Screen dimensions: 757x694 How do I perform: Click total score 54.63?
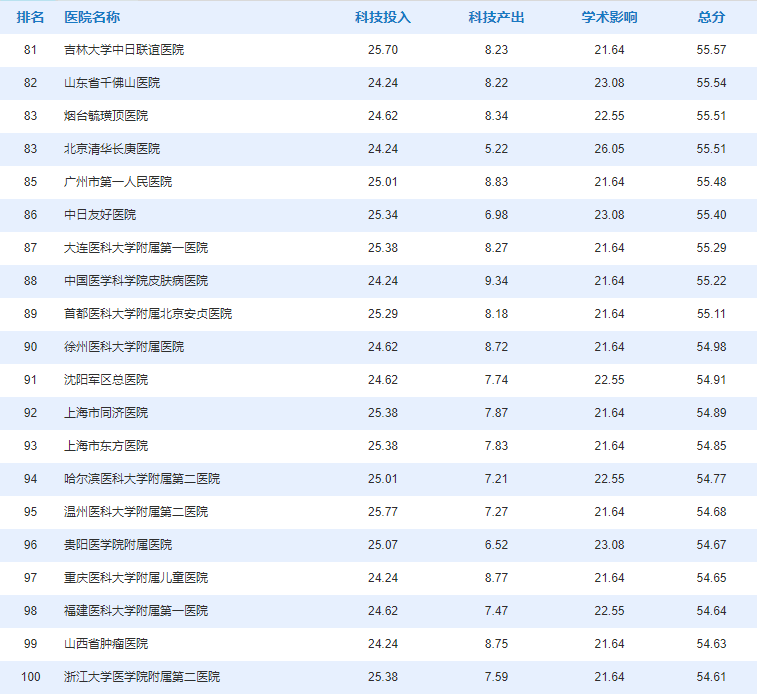point(711,644)
